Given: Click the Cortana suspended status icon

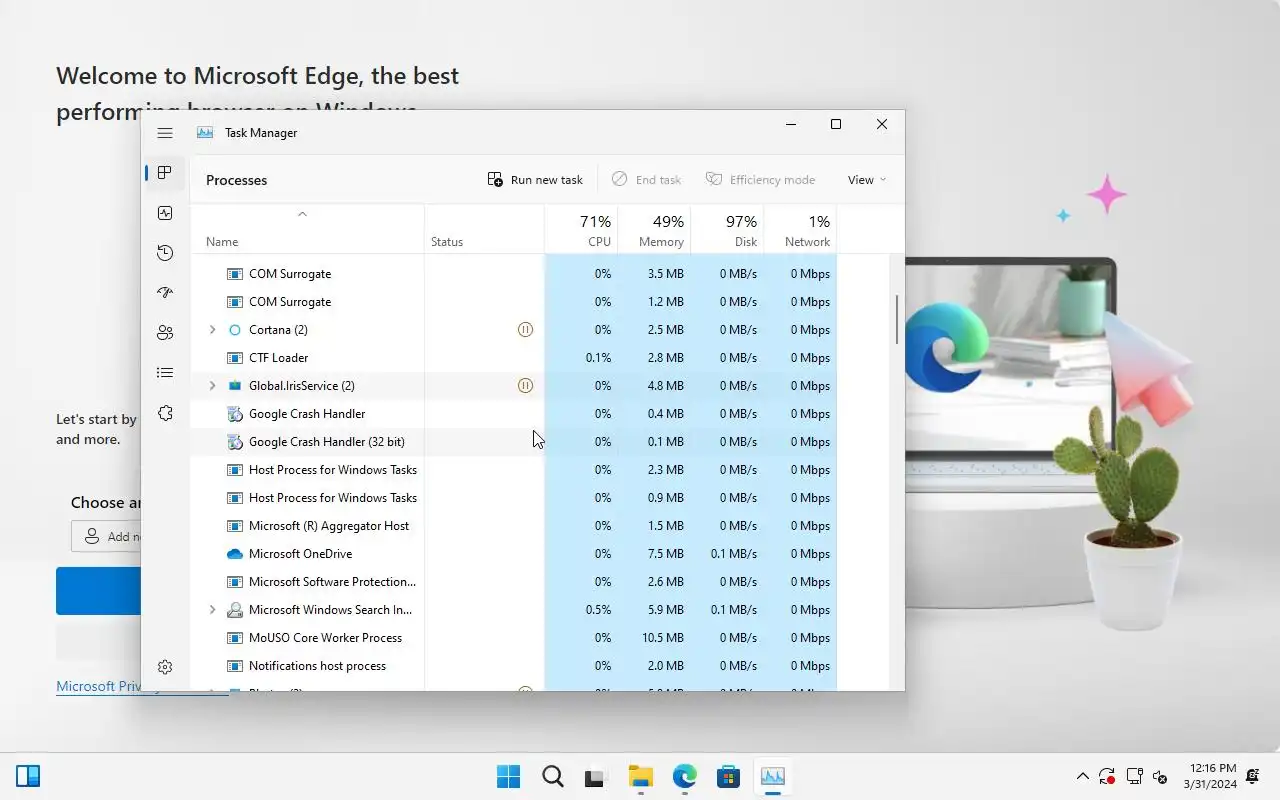Looking at the screenshot, I should [x=525, y=329].
